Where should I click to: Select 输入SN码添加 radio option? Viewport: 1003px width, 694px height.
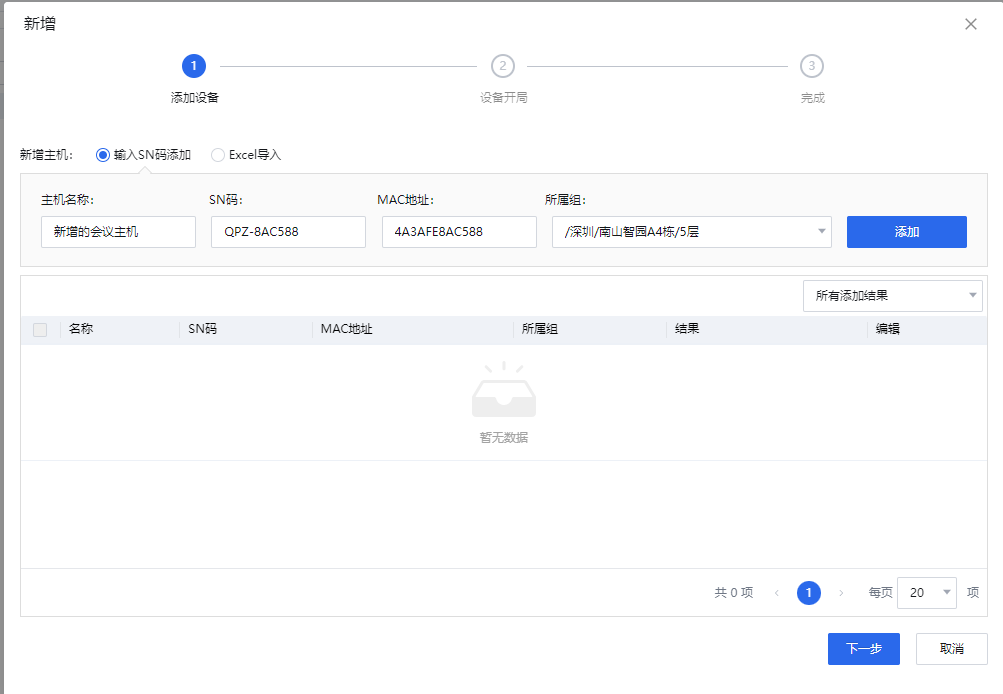coord(103,155)
